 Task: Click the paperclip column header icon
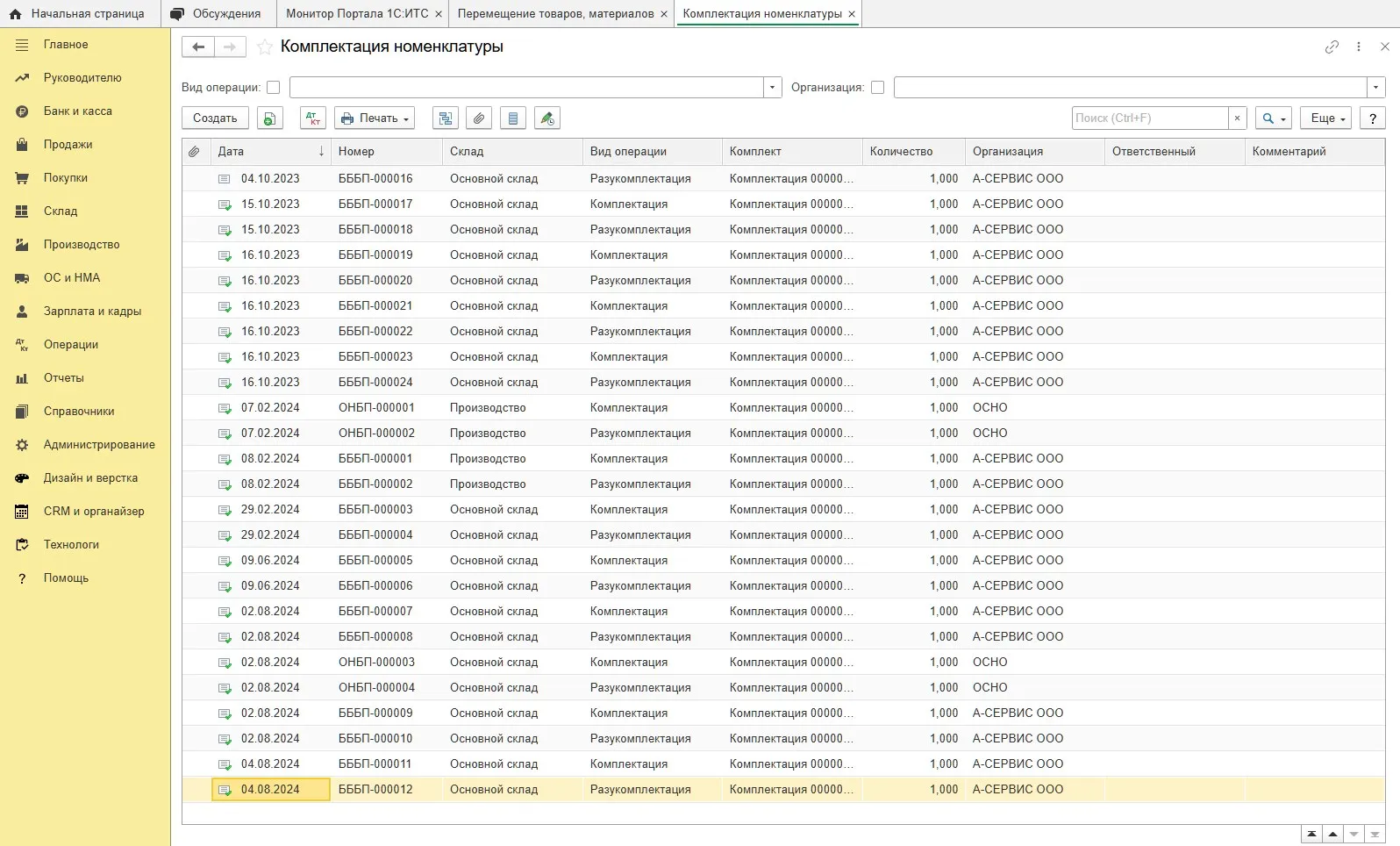coord(194,152)
